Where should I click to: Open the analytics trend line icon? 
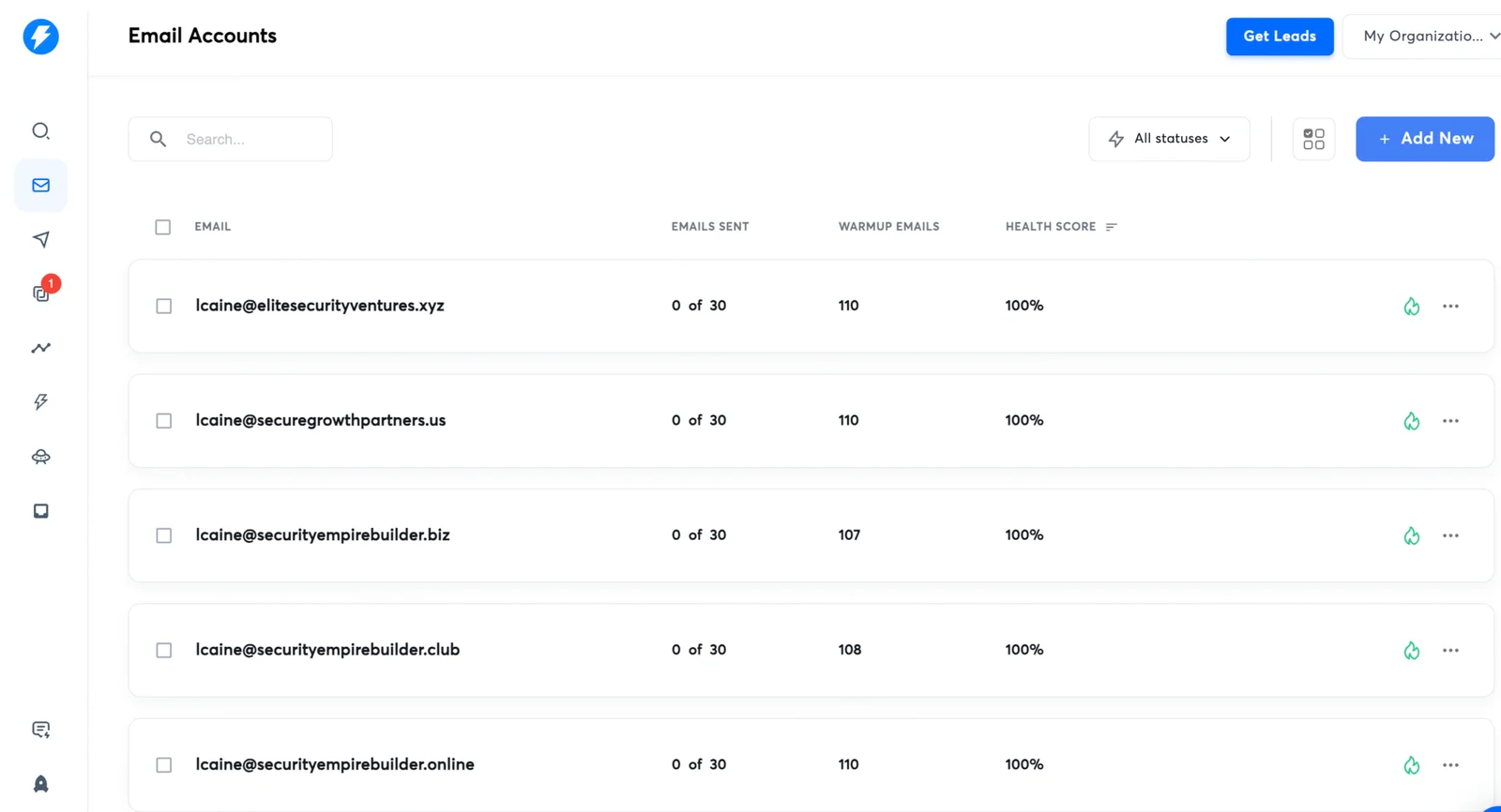tap(40, 348)
